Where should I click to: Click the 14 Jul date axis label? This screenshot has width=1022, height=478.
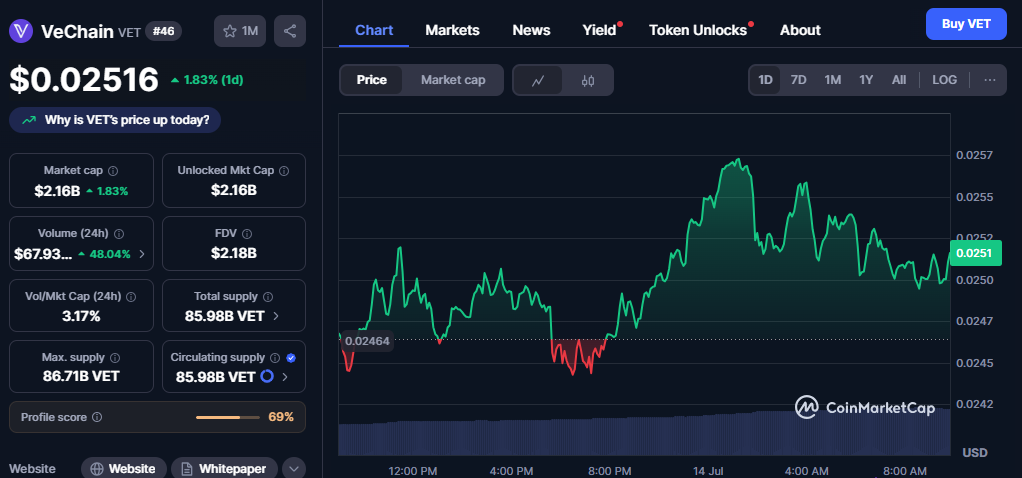tap(708, 471)
